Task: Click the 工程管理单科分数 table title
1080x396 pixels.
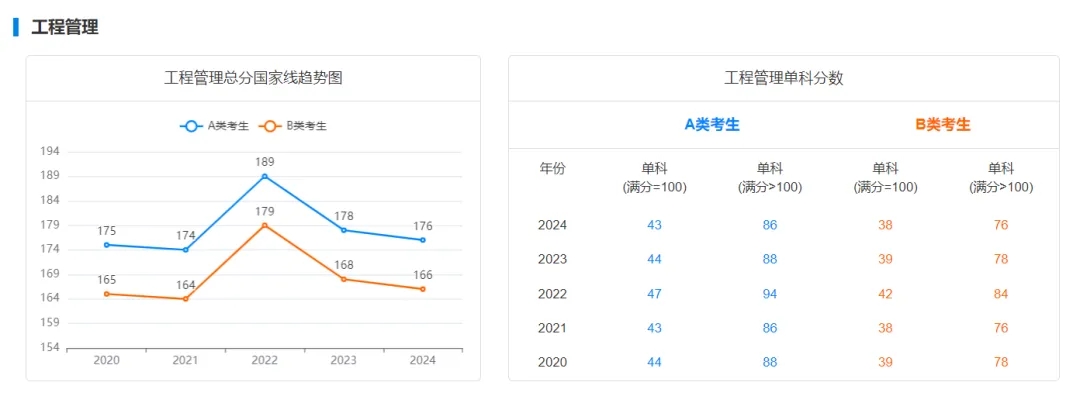Action: tap(784, 78)
